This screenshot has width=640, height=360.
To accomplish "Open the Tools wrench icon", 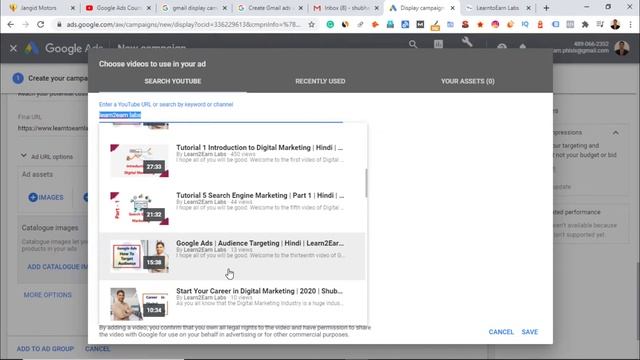I will coord(467,42).
